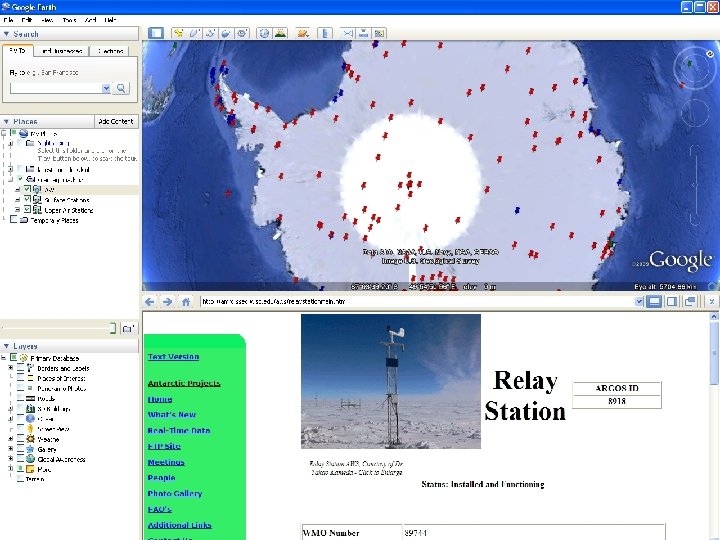Open the page in external browser window
Viewport: 720px width, 540px height.
(x=690, y=302)
